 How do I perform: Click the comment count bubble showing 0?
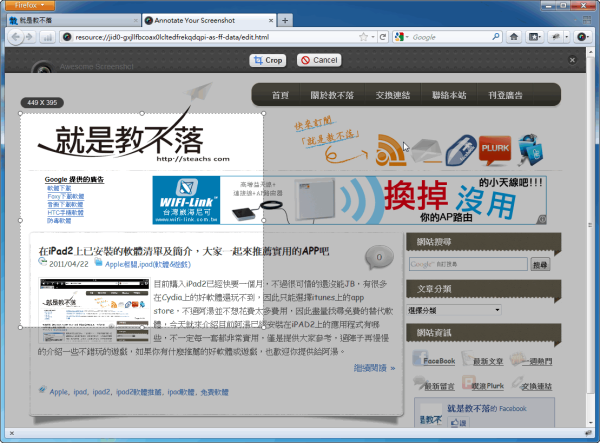click(379, 257)
